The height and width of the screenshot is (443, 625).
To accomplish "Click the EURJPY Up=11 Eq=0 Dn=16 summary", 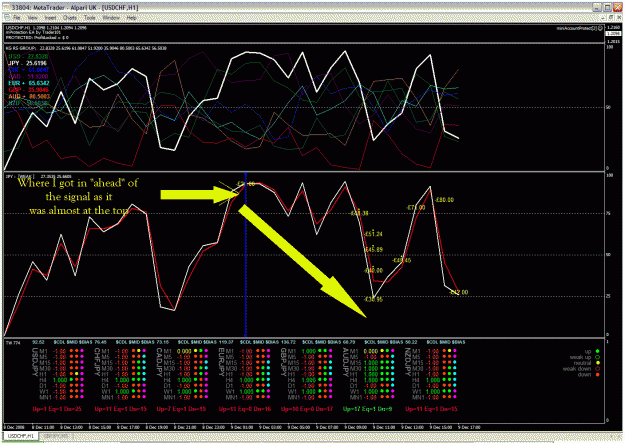I will (x=245, y=409).
